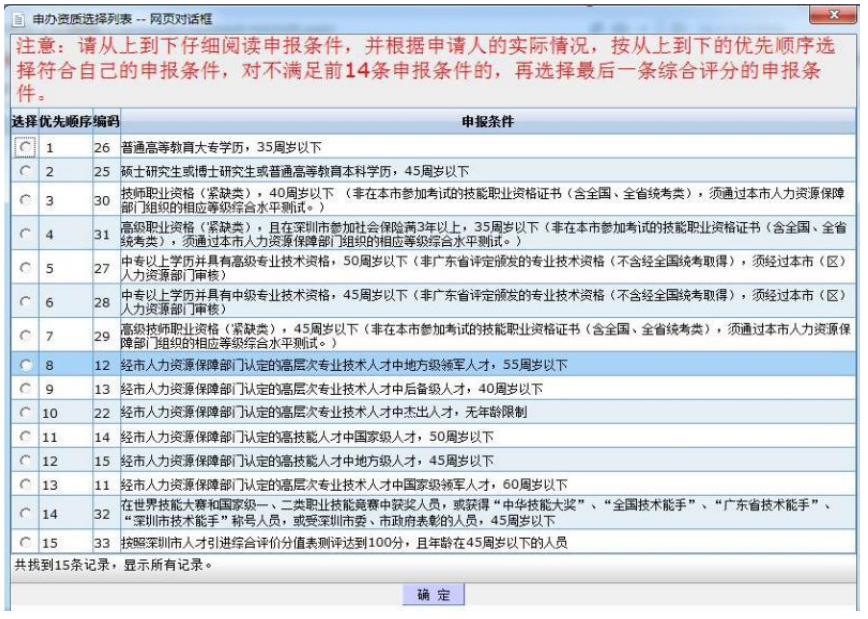The height and width of the screenshot is (619, 868).
Task: Click code cell 32
Action: click(x=102, y=513)
